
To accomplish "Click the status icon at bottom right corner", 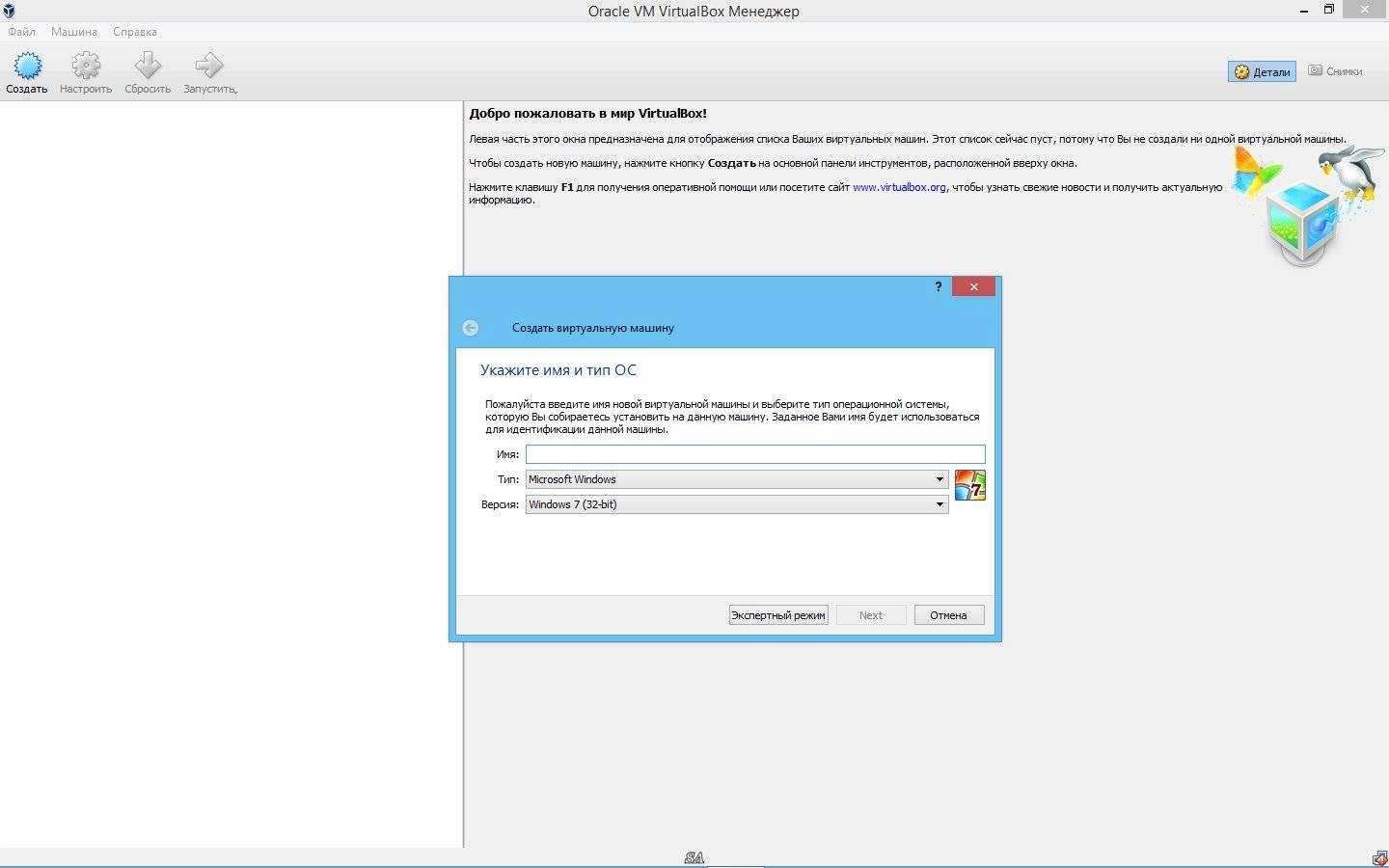I will tap(1380, 858).
